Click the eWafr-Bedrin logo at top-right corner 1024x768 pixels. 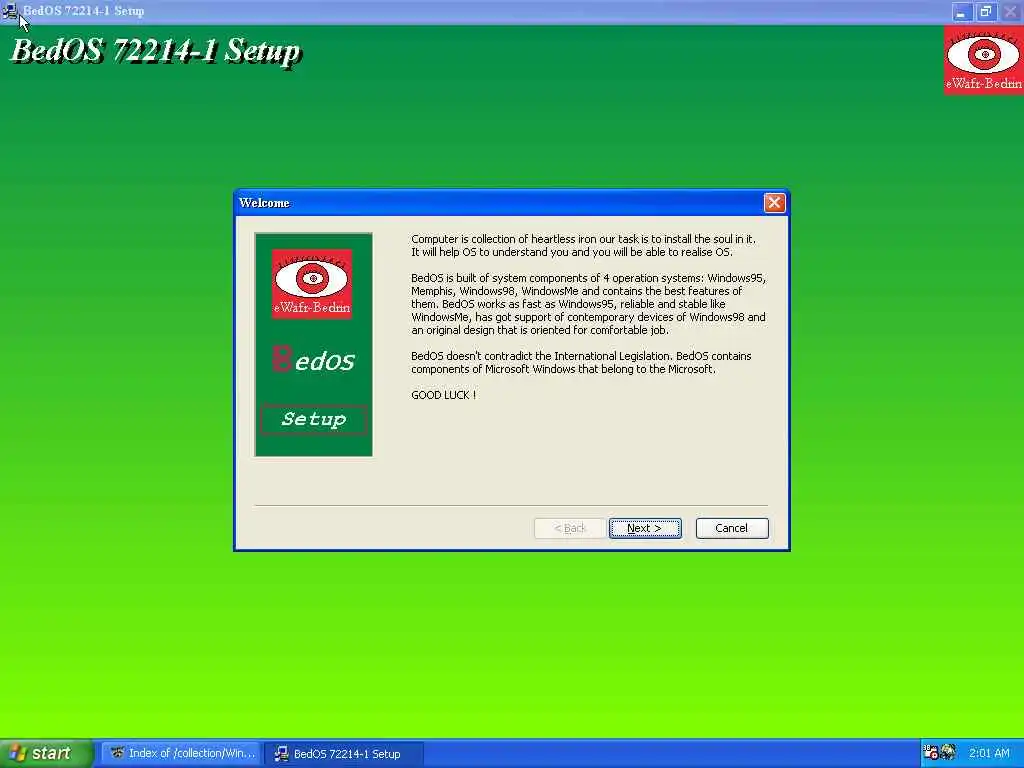tap(984, 61)
